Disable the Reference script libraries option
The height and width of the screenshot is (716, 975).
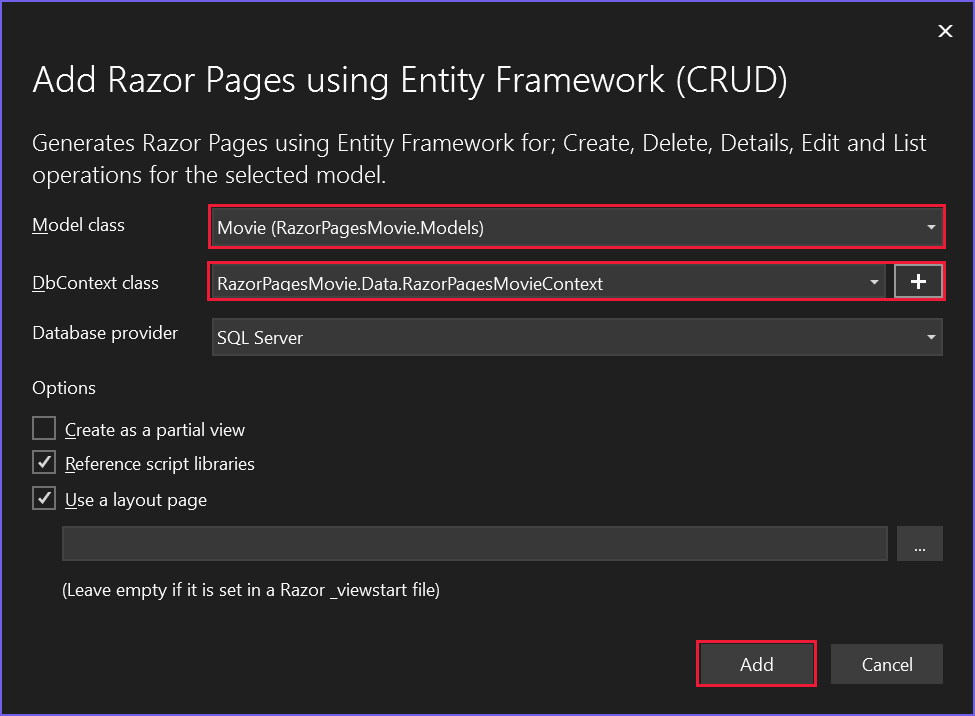click(x=44, y=463)
